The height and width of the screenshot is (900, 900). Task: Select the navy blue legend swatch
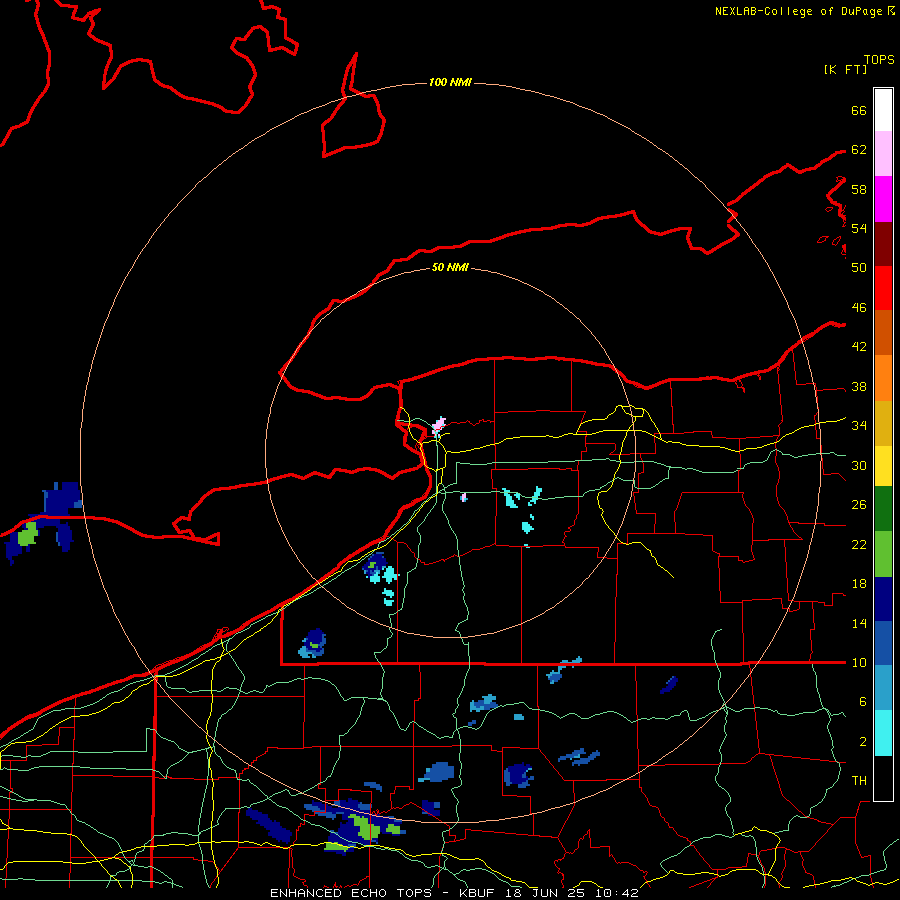click(x=883, y=599)
